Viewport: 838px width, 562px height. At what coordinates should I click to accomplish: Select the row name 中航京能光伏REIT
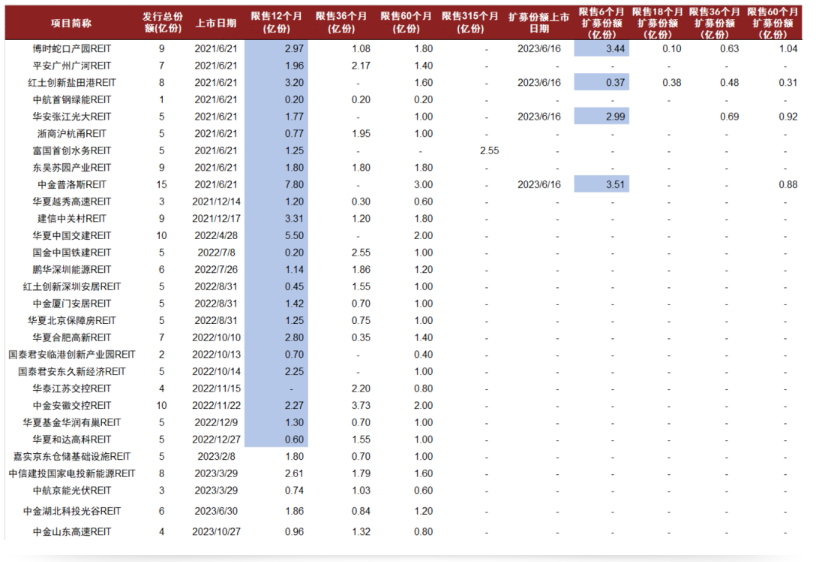[x=72, y=491]
